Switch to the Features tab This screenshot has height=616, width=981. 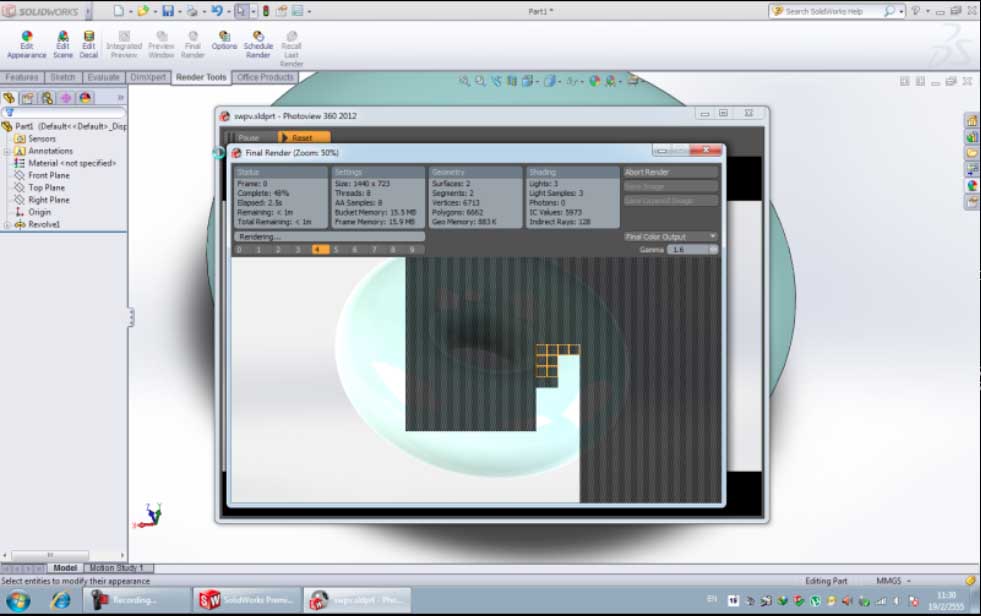pos(22,77)
